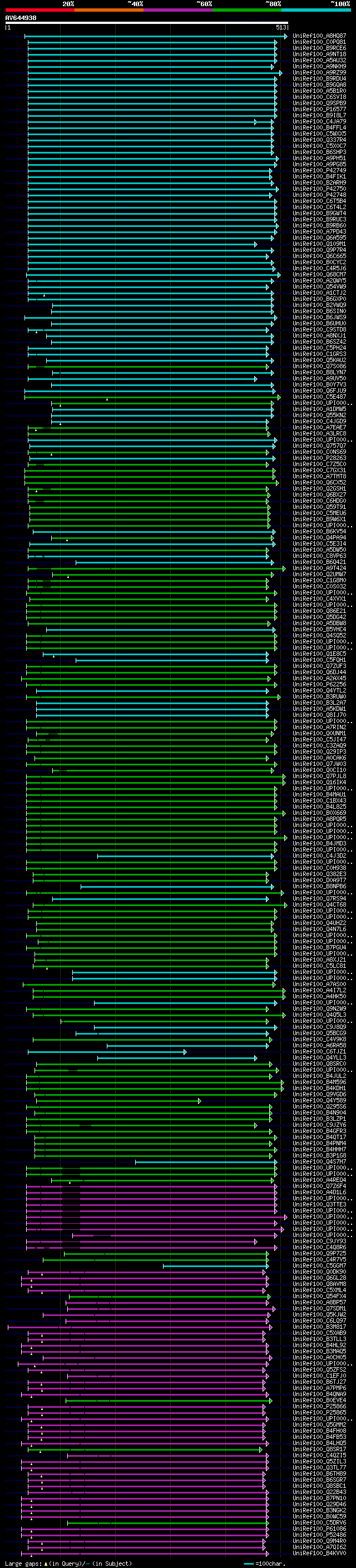356x1568 pixels.
Task: Select hit label UniRef100_Q9P7R4
Action: pos(319,250)
